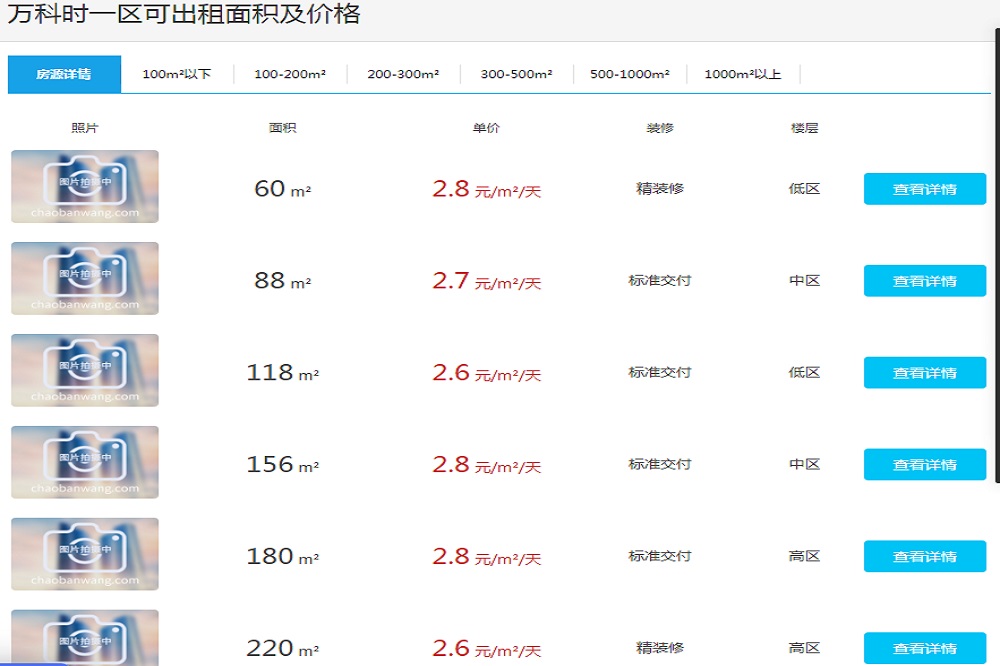Click the 单价 column header
This screenshot has height=666, width=1000.
click(486, 128)
